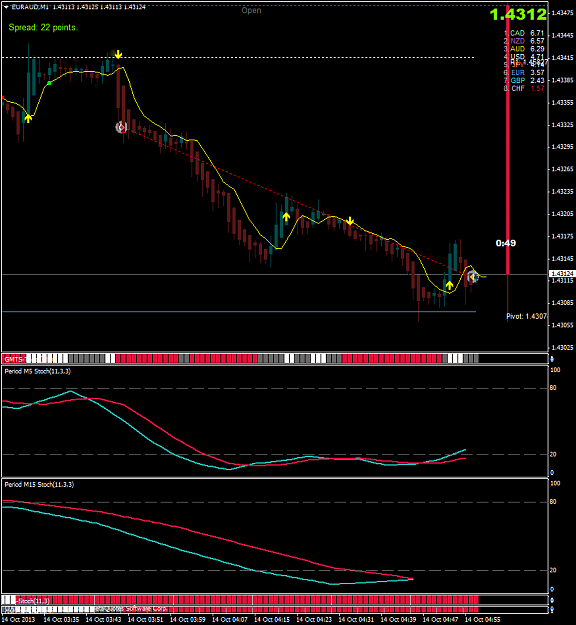Select the NZD 6.57 strength row

[524, 41]
